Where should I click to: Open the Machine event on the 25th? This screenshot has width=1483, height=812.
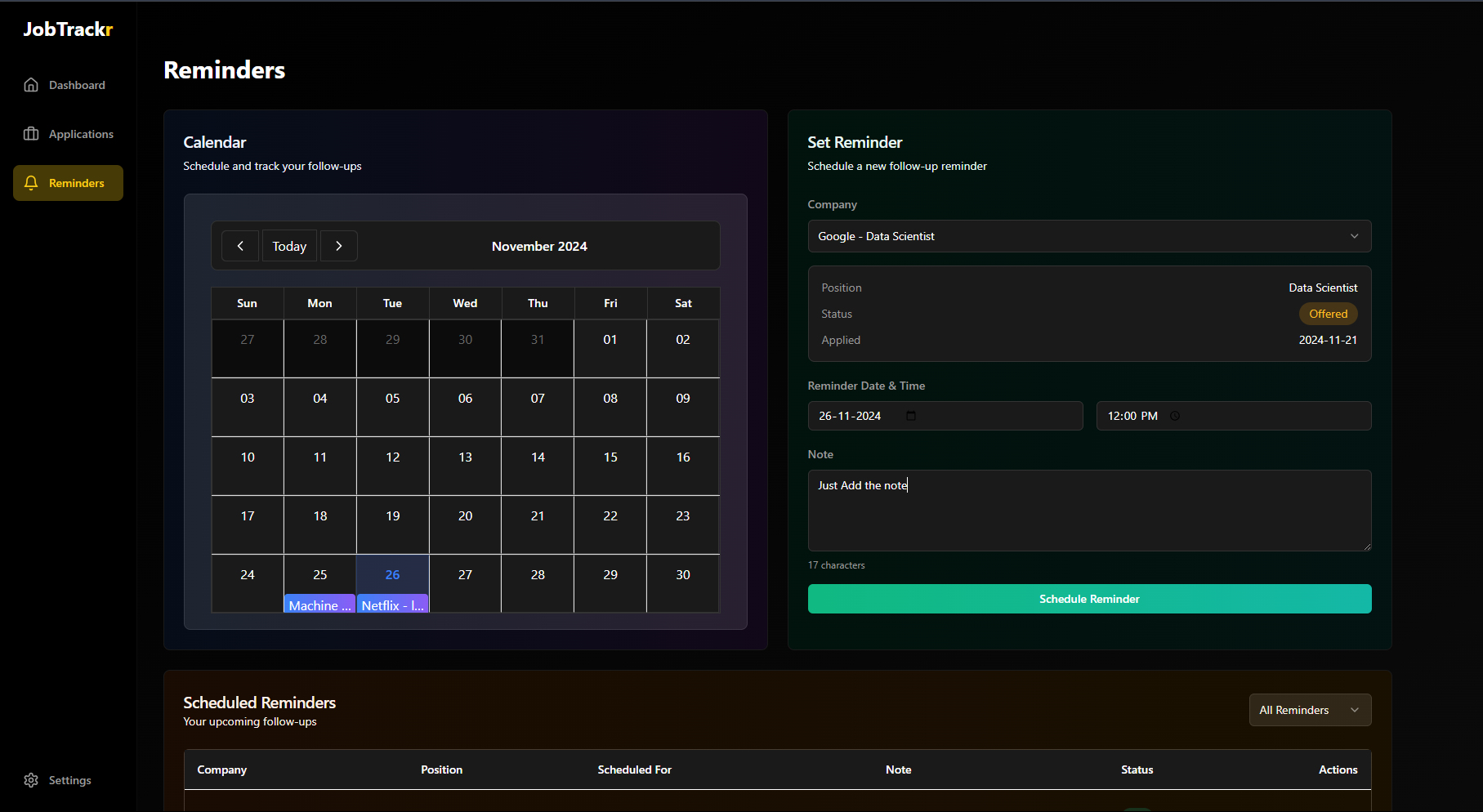319,605
